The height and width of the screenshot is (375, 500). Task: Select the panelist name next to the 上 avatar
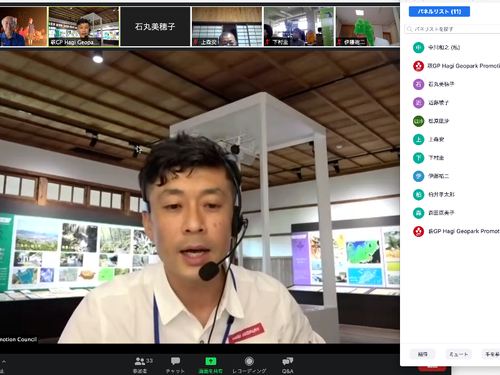tap(436, 139)
